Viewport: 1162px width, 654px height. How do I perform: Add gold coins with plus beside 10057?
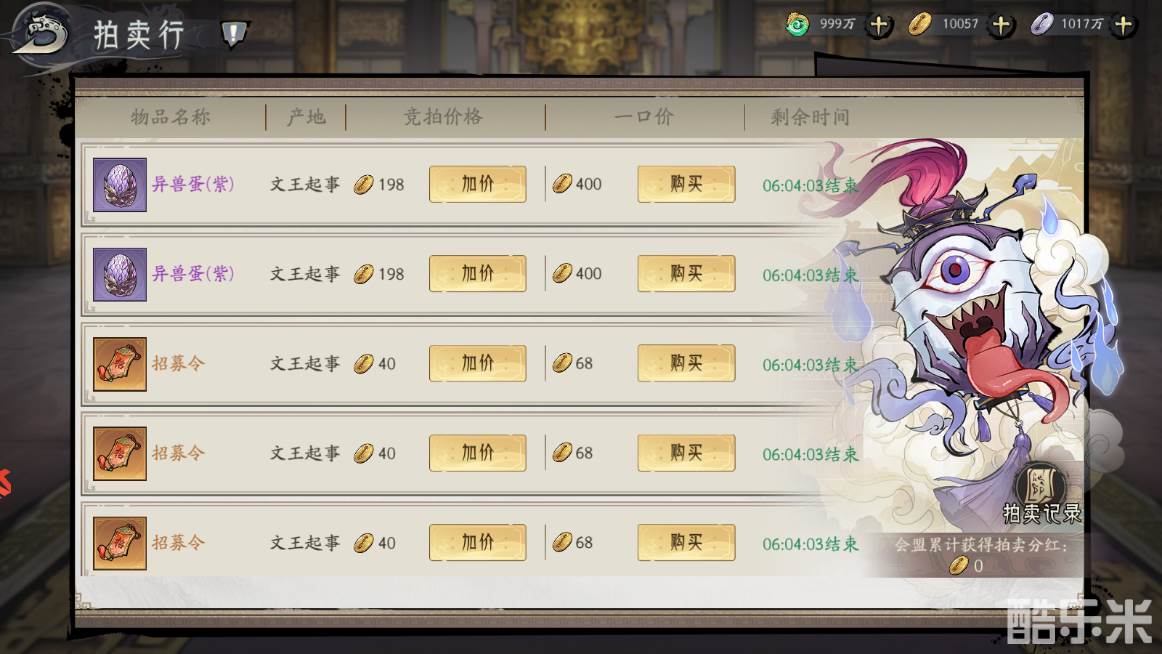(1001, 25)
